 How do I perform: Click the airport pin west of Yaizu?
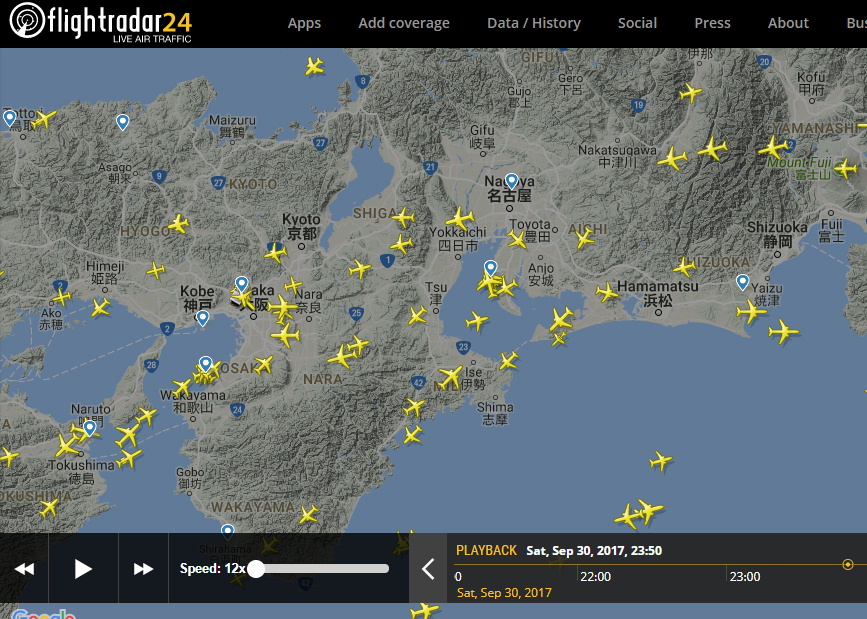click(x=742, y=282)
